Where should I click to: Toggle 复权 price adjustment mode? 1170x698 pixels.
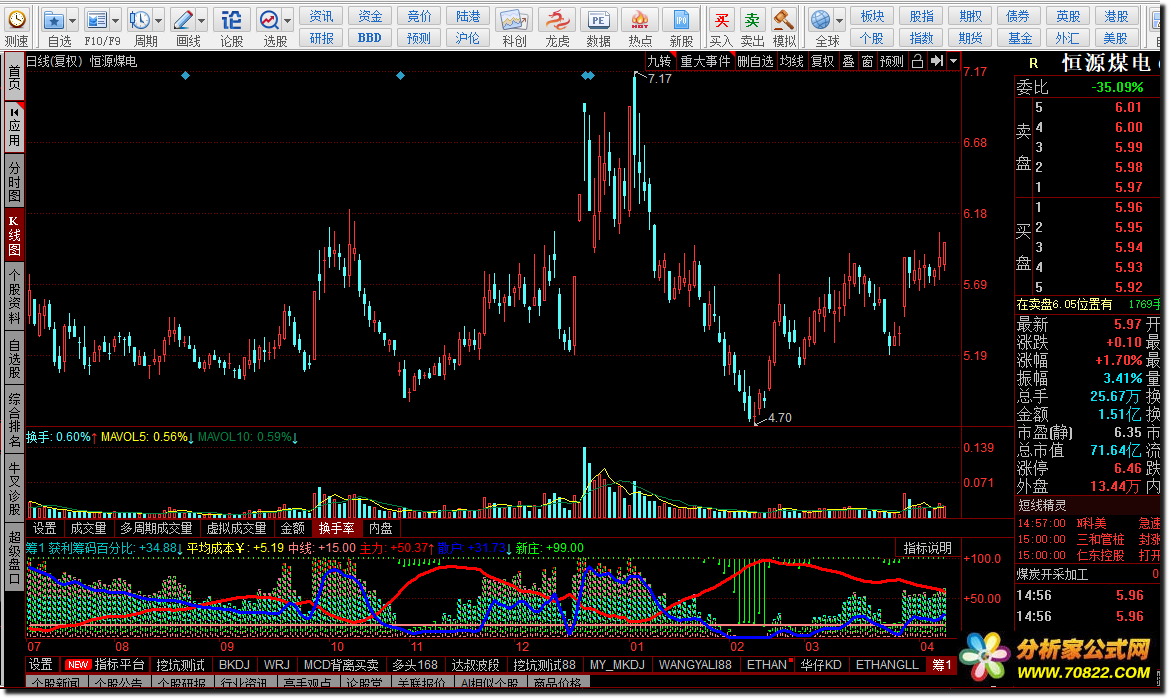822,61
